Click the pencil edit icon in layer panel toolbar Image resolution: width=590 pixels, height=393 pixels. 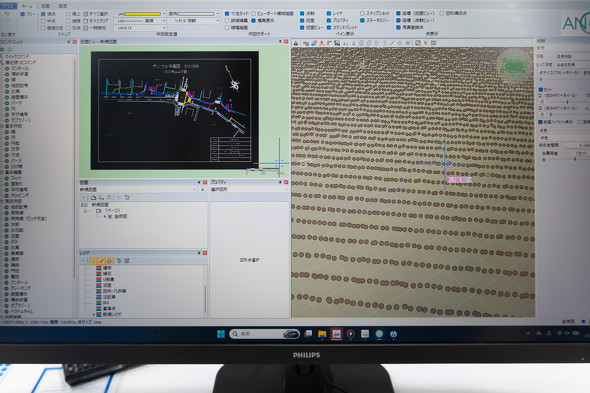pyautogui.click(x=102, y=260)
